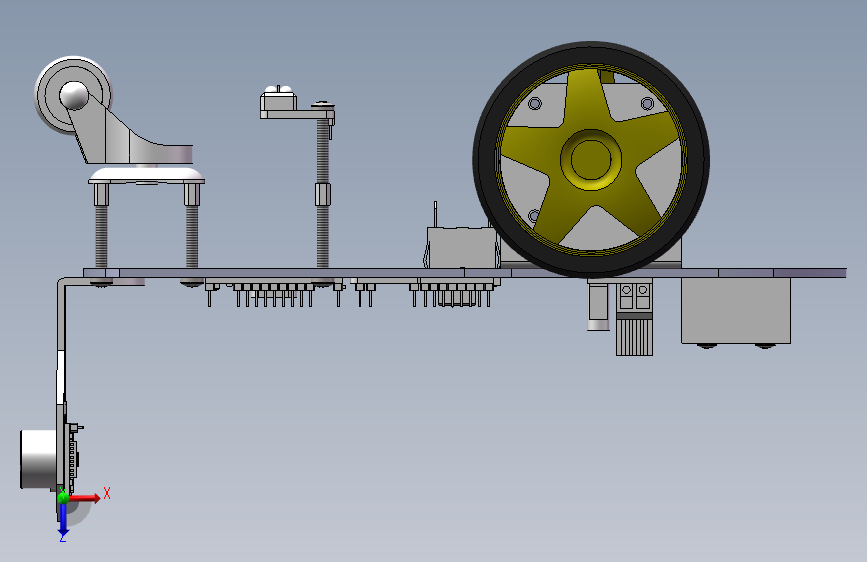Screen dimensions: 867x562
Task: Click the blue Z axis arrow of the triad
Action: coord(63,520)
